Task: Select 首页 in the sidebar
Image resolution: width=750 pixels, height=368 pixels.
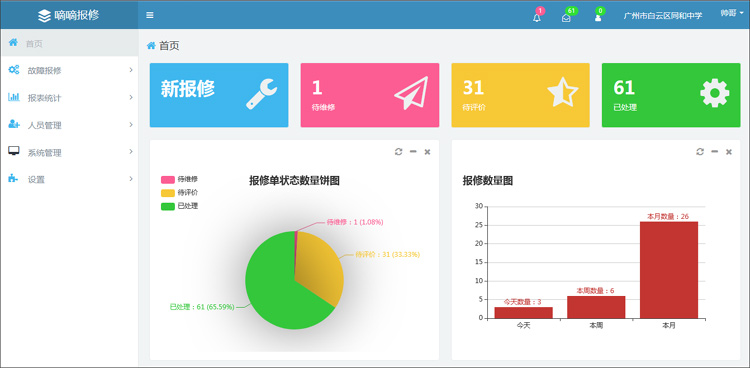Action: click(x=69, y=43)
